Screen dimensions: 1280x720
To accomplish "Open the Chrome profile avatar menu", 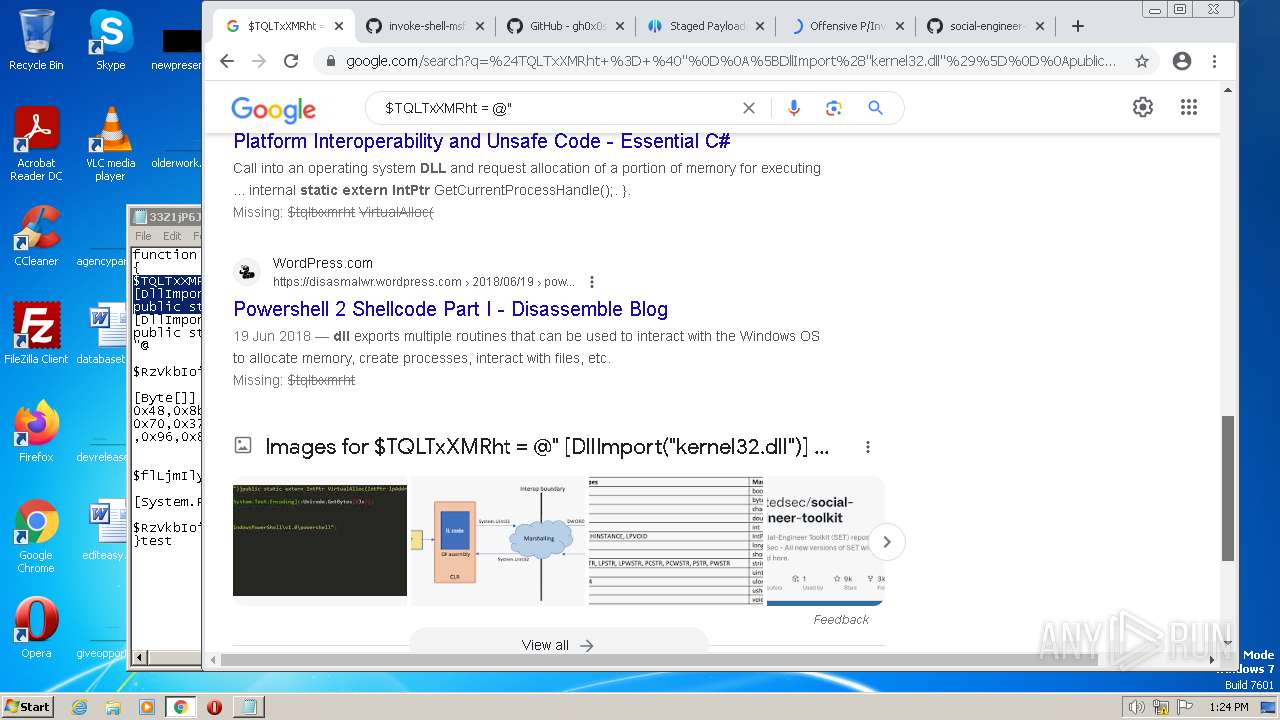I will click(1182, 61).
